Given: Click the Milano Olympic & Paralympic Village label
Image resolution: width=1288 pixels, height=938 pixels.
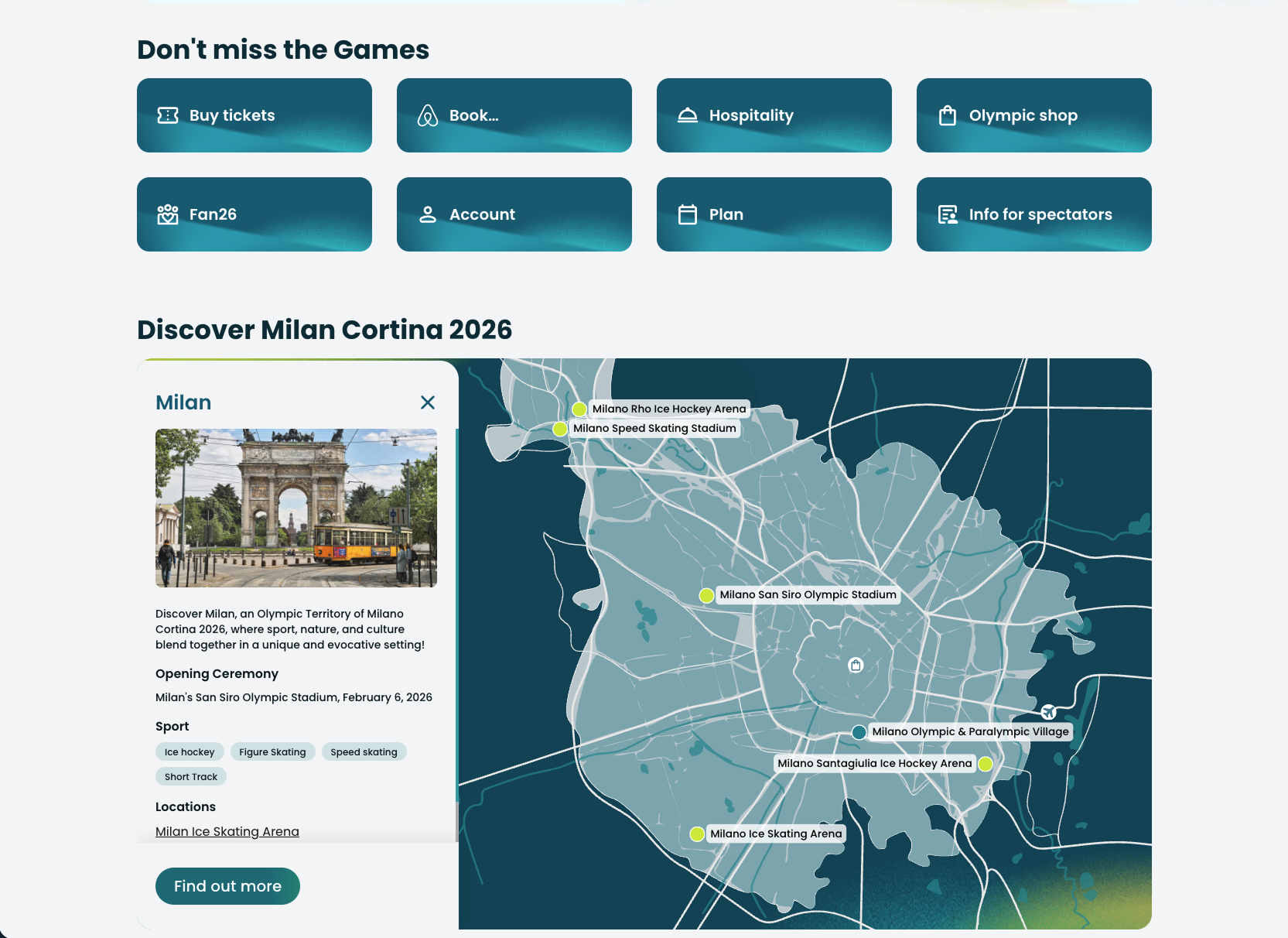Looking at the screenshot, I should pos(971,731).
